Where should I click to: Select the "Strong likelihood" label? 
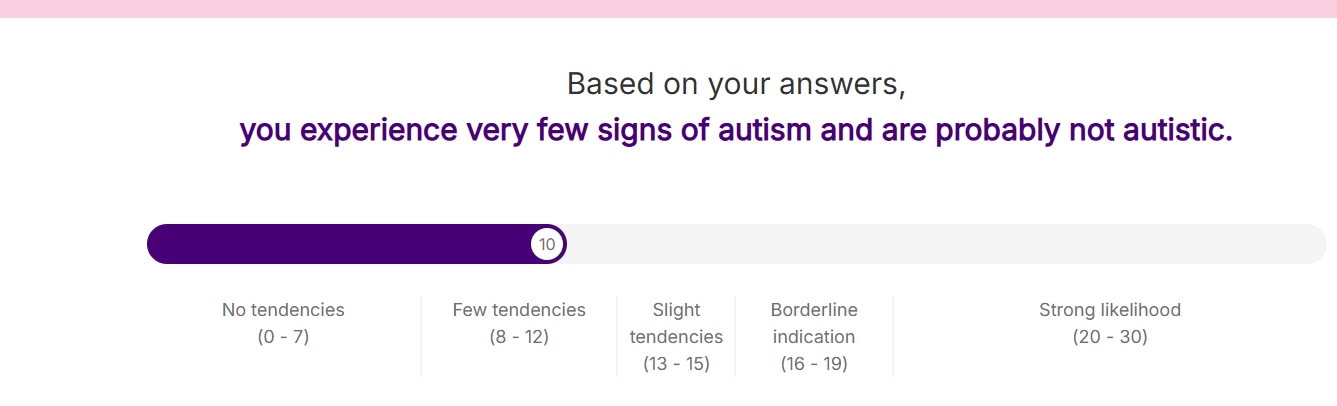point(1110,310)
